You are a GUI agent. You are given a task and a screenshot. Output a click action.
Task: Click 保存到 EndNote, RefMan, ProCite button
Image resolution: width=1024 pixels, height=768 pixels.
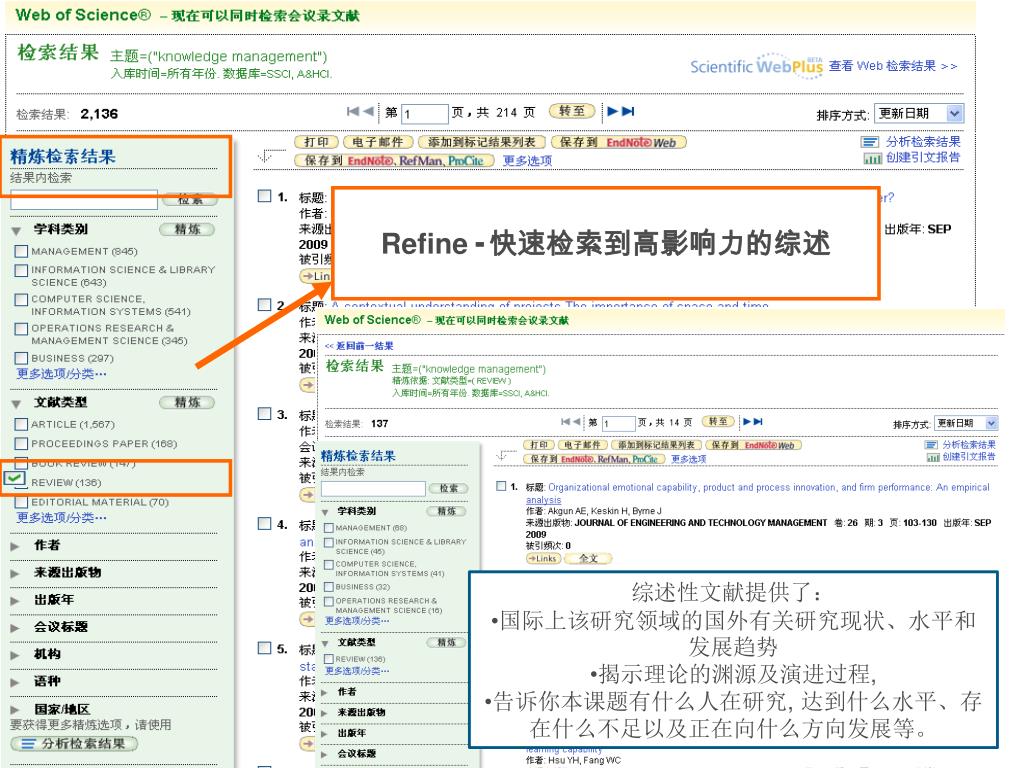coord(394,161)
